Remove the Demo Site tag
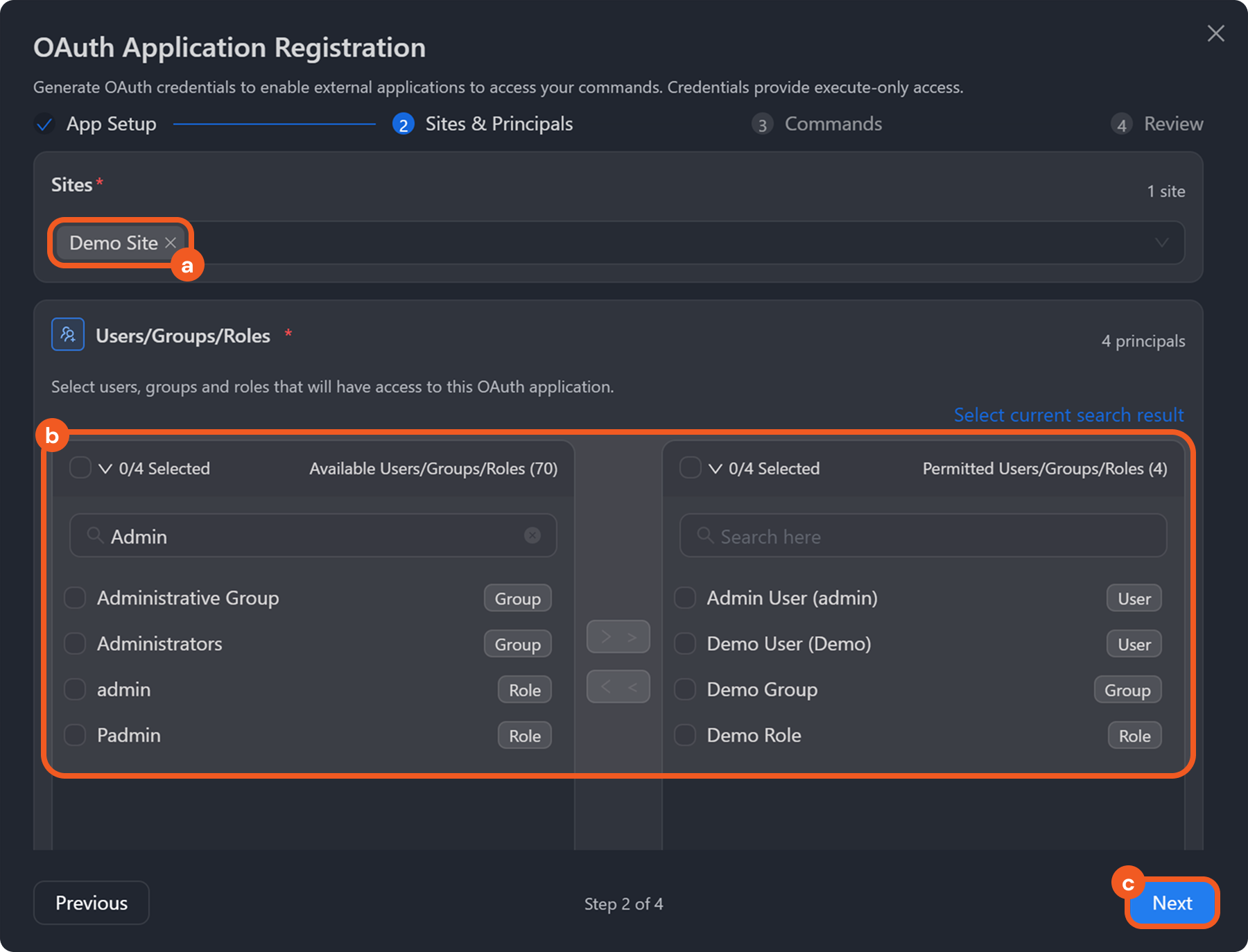The height and width of the screenshot is (952, 1248). [x=171, y=243]
